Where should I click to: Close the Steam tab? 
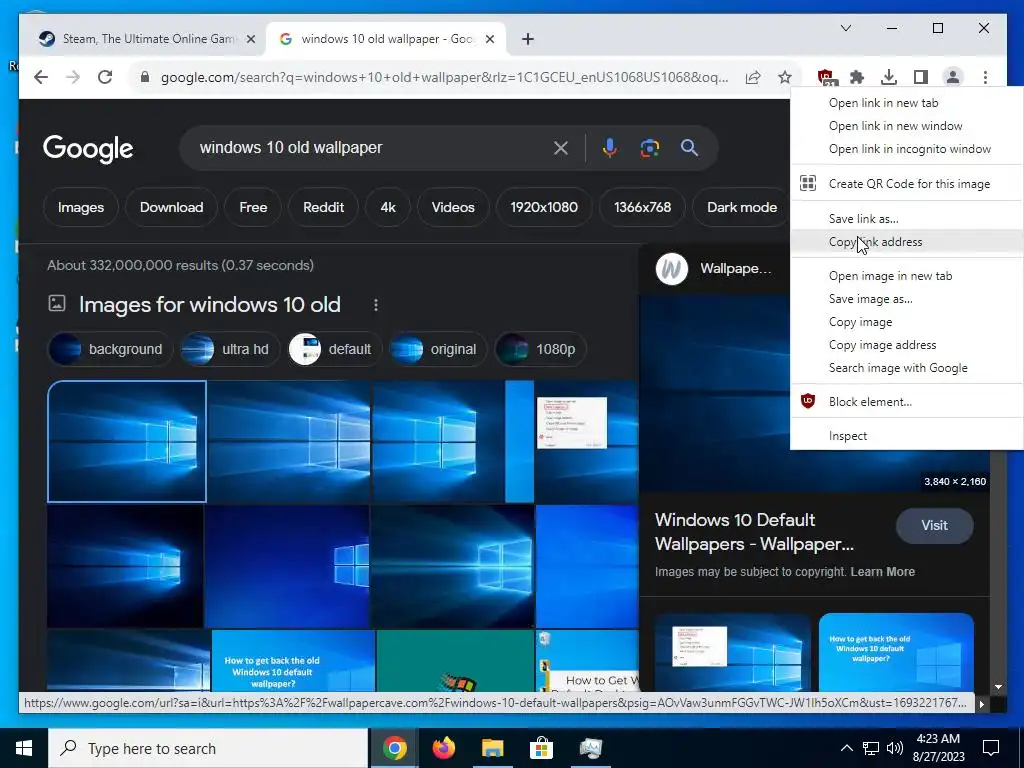point(251,39)
